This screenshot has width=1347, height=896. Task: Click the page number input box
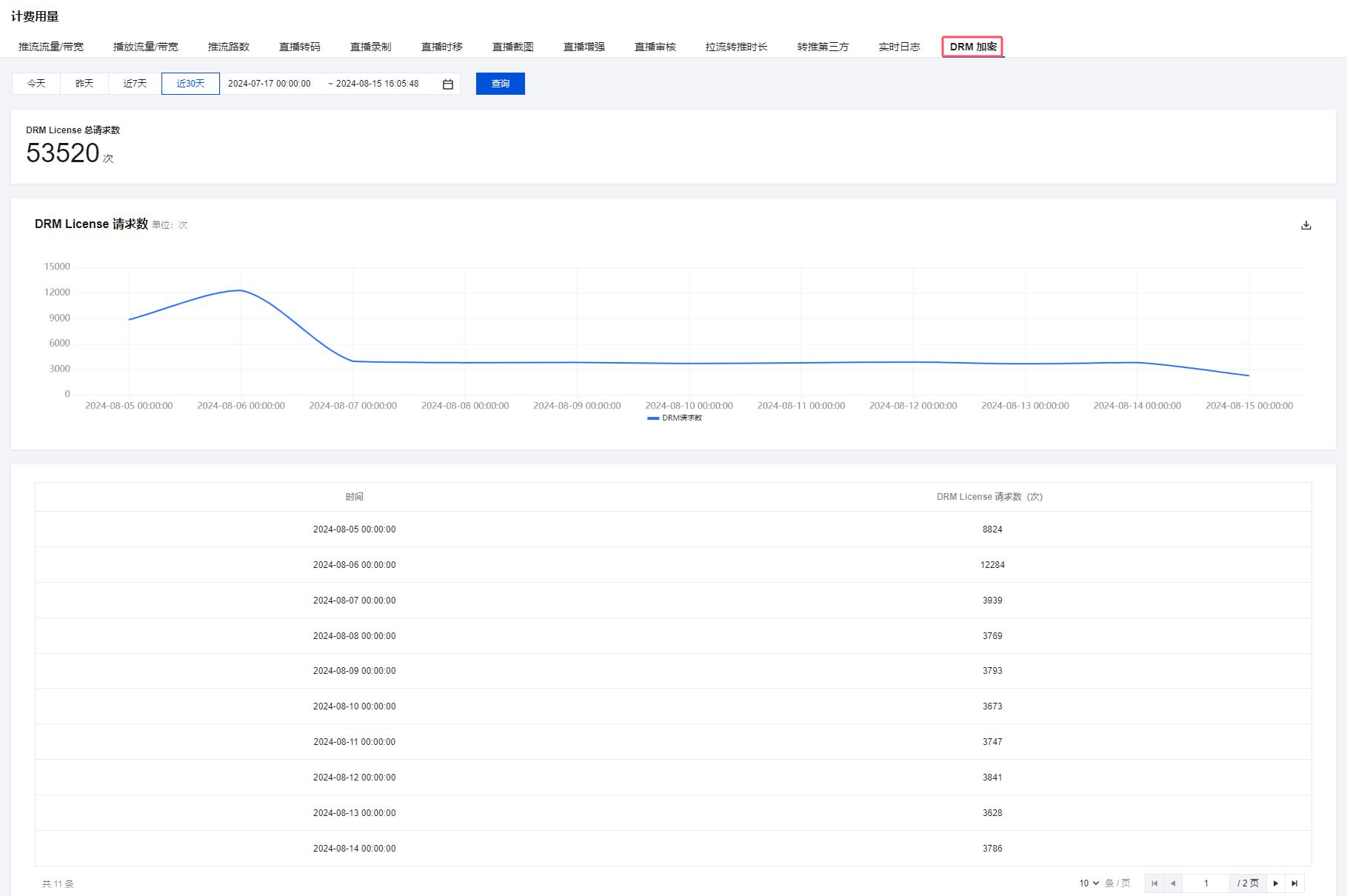1206,883
